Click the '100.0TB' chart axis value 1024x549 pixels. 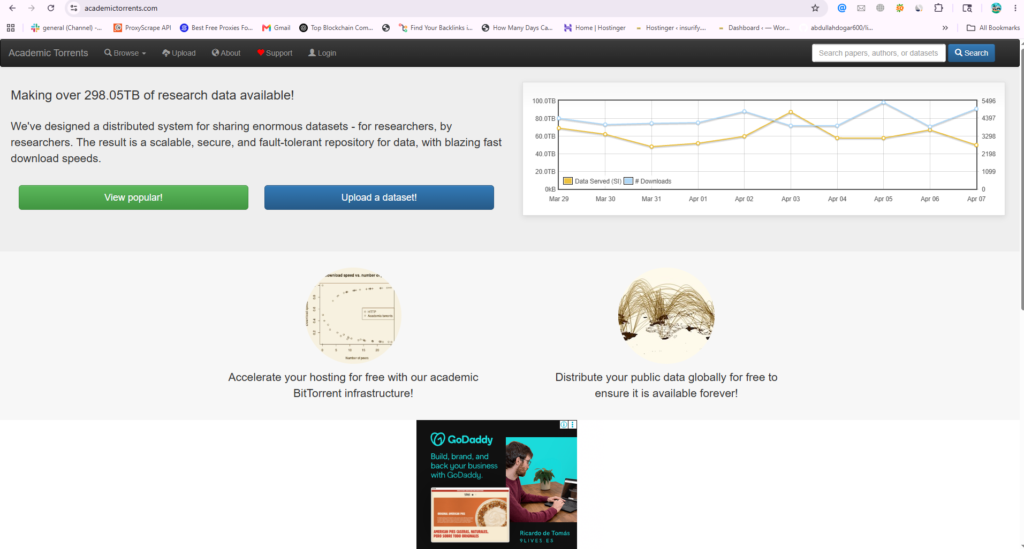pos(543,101)
